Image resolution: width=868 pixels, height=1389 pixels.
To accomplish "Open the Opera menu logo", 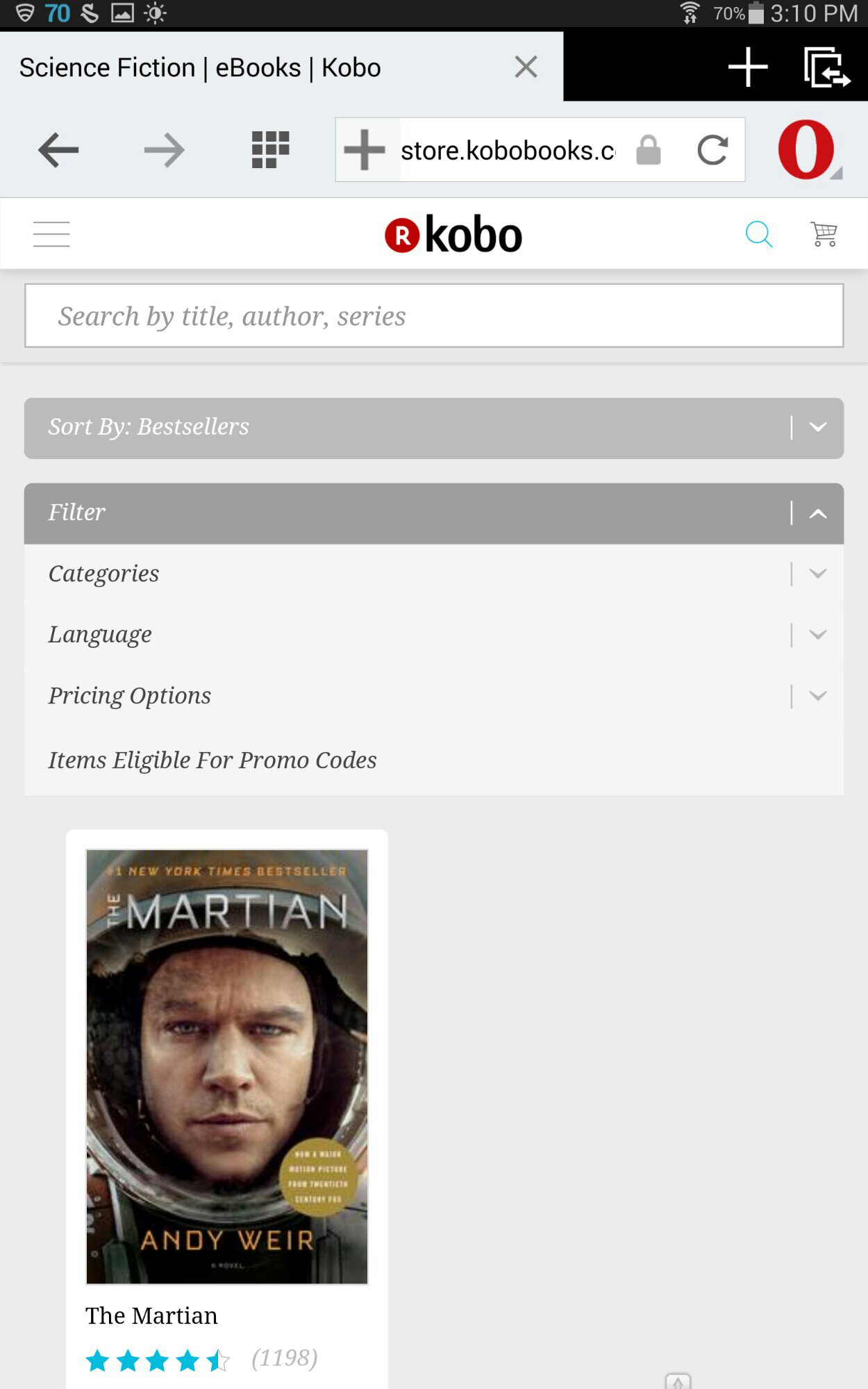I will (x=806, y=150).
